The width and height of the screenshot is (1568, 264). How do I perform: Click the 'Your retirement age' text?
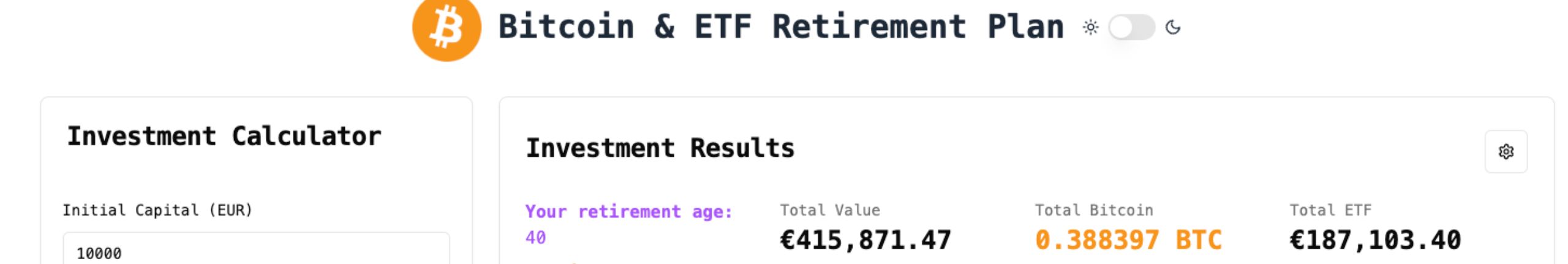pyautogui.click(x=629, y=211)
